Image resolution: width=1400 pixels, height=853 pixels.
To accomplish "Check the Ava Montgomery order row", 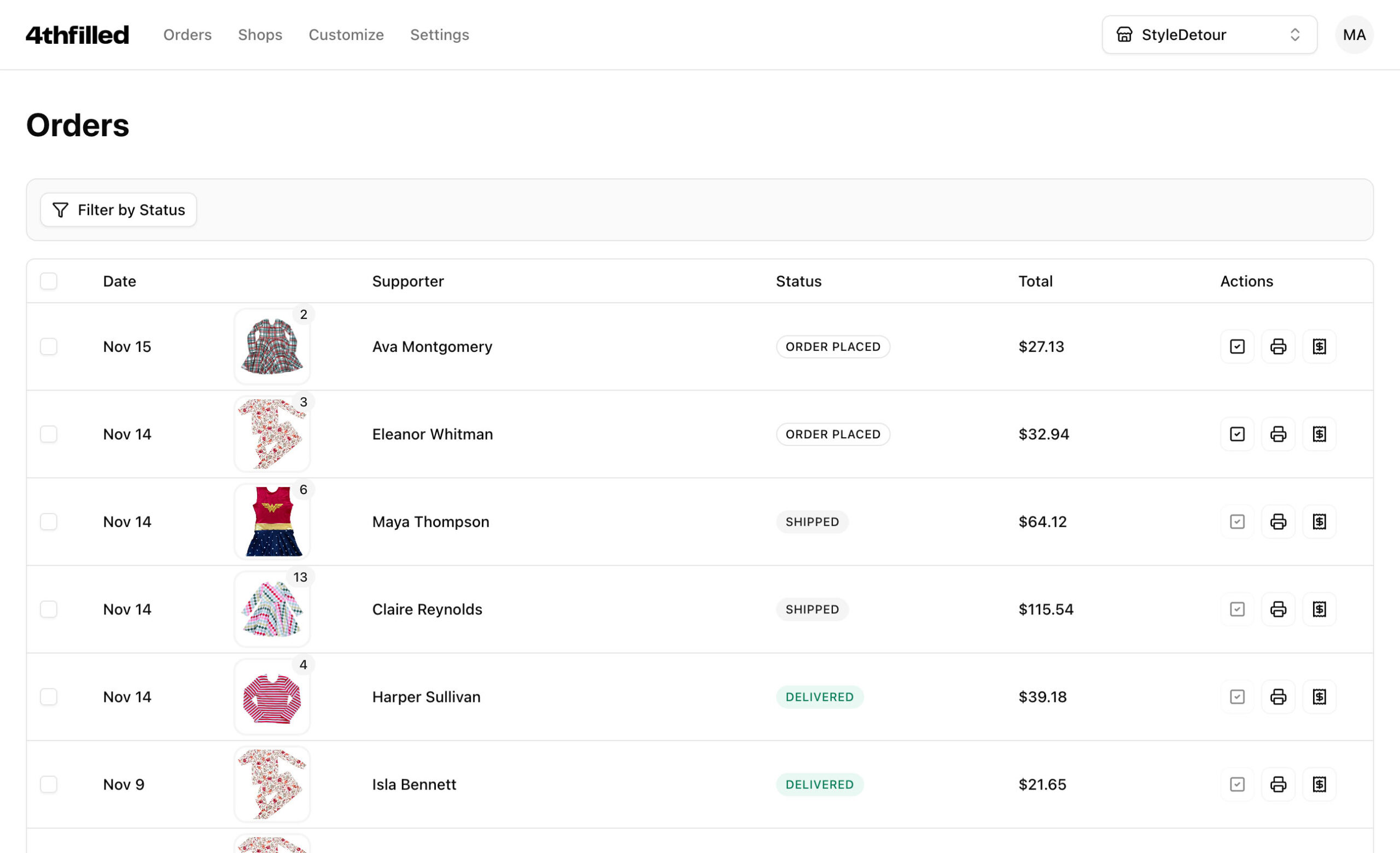I will click(x=49, y=347).
